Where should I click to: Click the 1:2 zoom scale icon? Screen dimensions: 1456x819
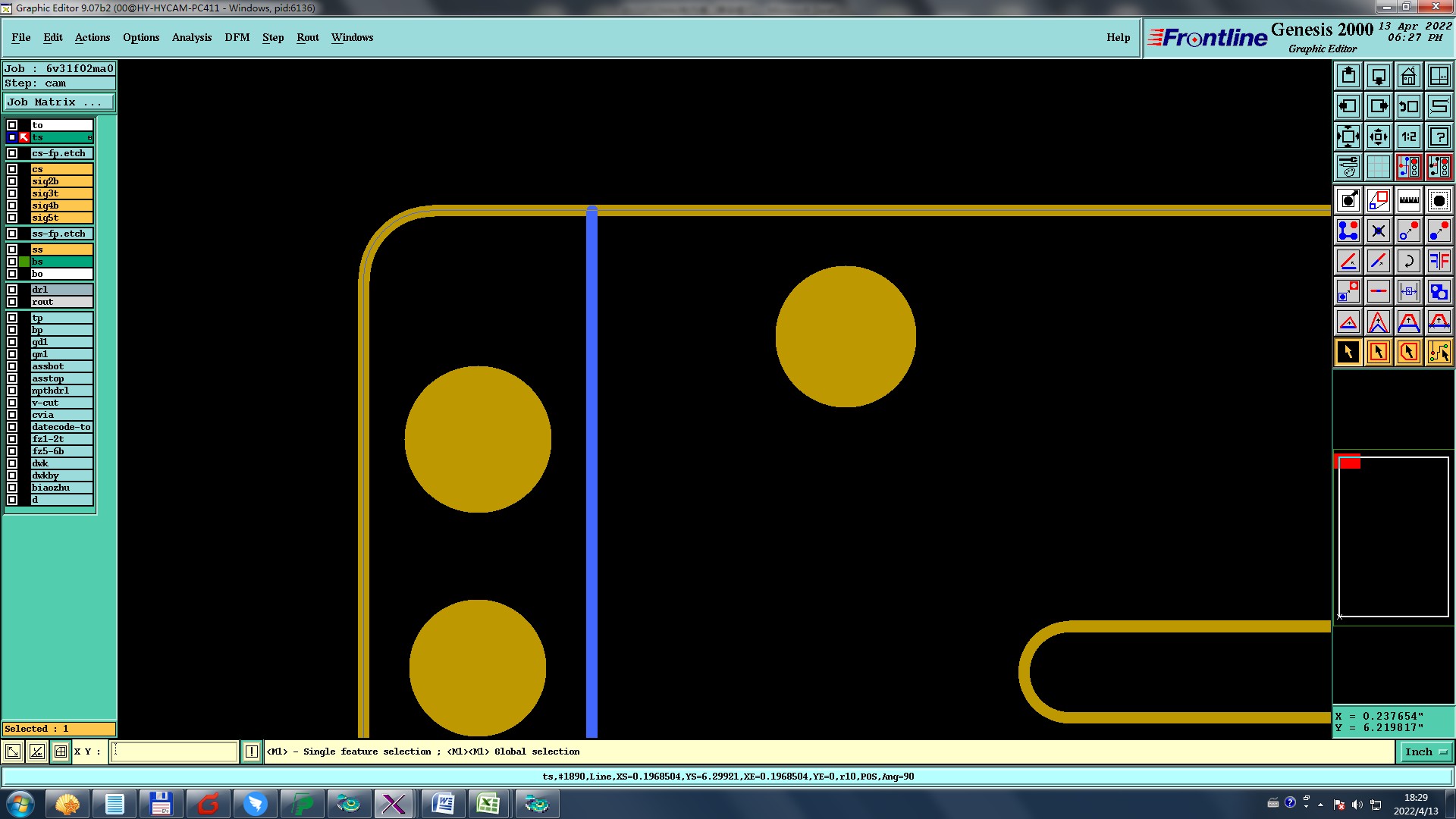click(x=1408, y=137)
